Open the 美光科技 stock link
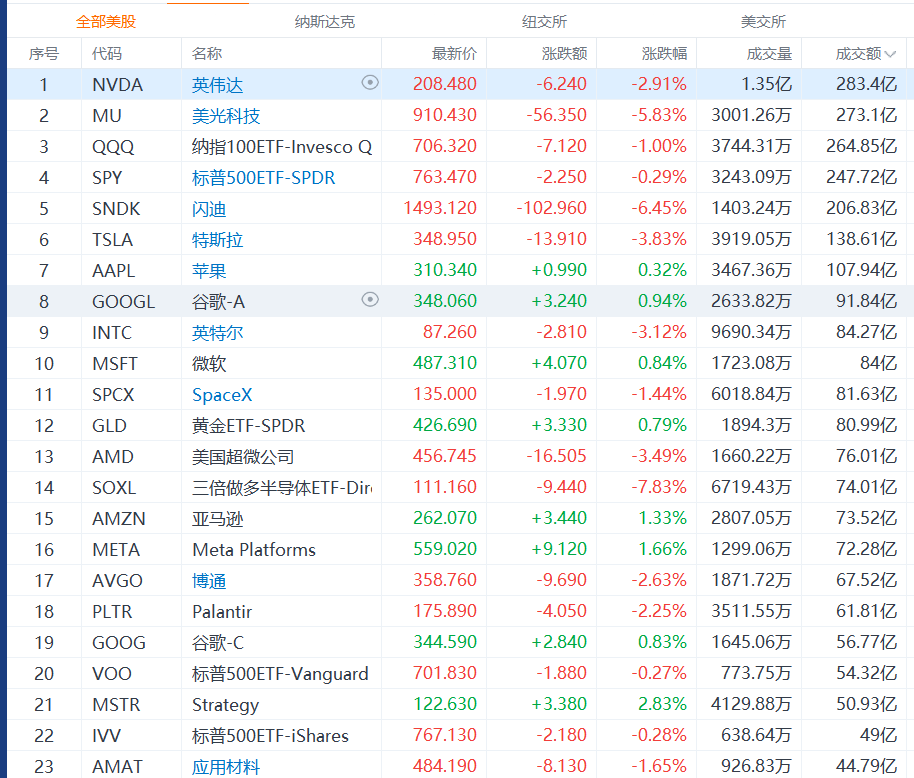 [226, 116]
